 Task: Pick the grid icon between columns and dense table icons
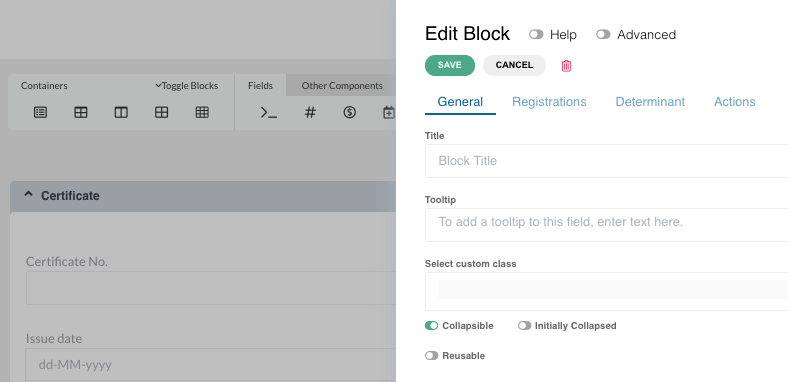click(x=161, y=113)
